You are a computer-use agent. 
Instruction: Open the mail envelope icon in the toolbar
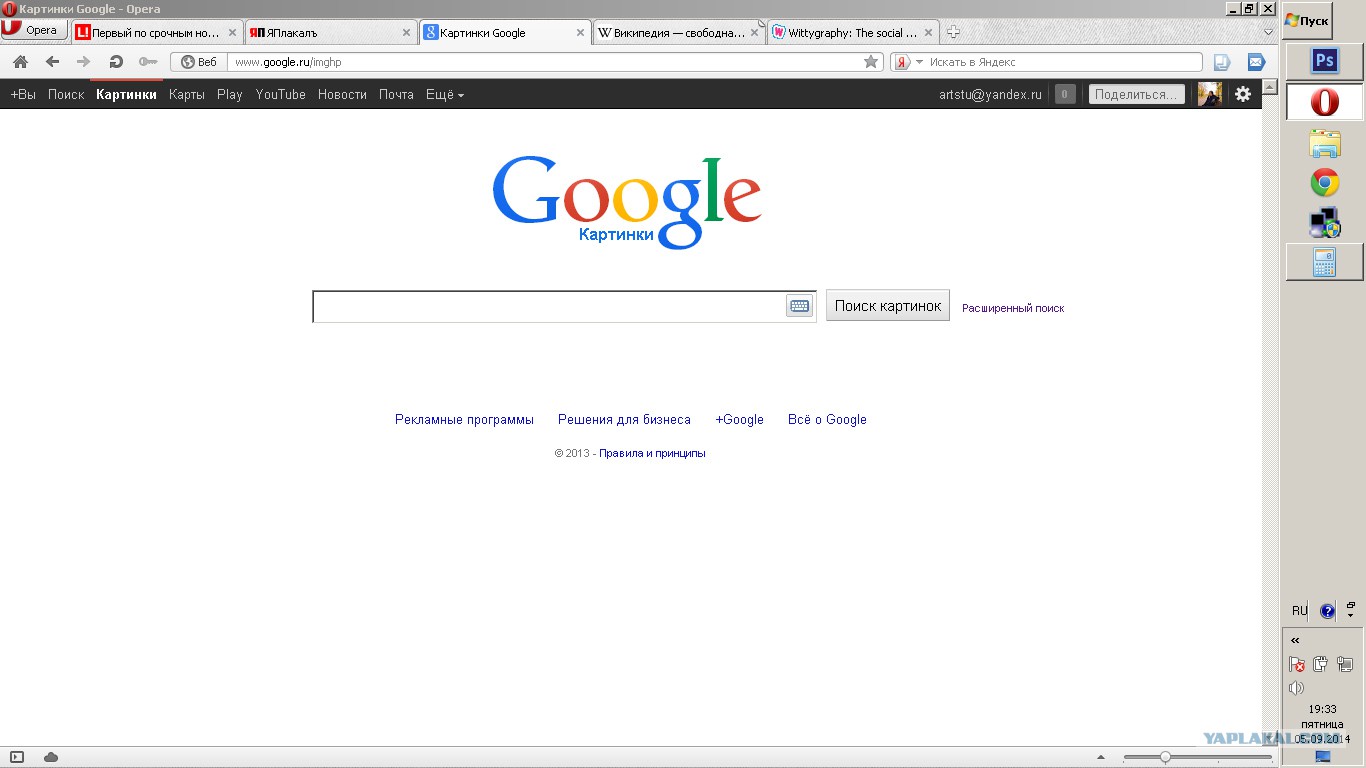click(1256, 62)
